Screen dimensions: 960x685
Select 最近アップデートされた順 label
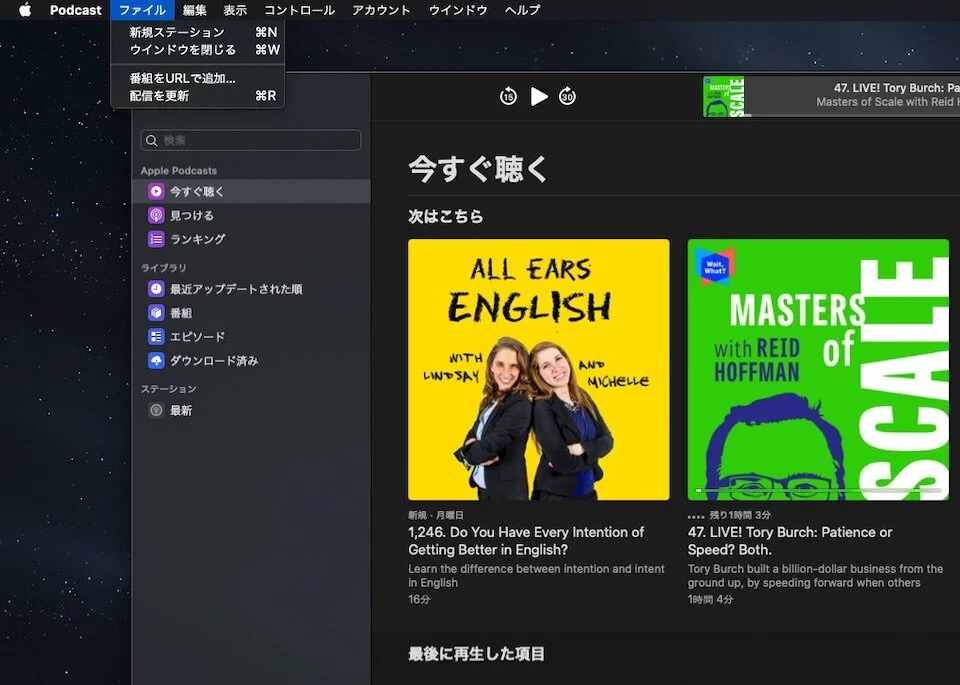[x=236, y=289]
